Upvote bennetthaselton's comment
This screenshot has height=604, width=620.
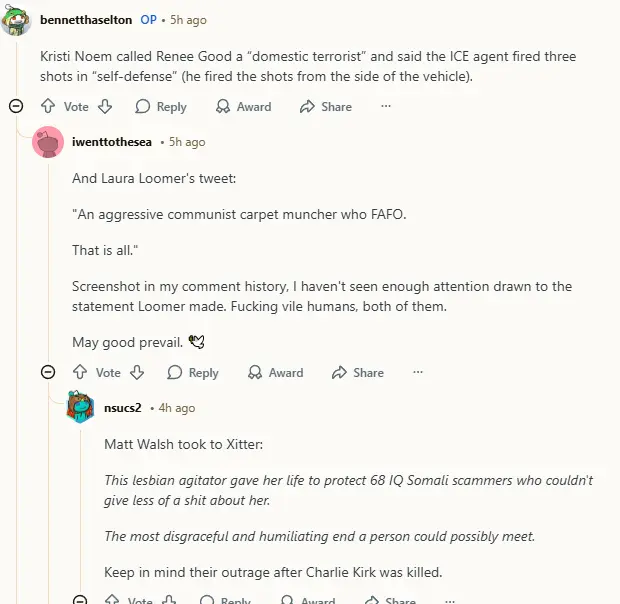[47, 106]
